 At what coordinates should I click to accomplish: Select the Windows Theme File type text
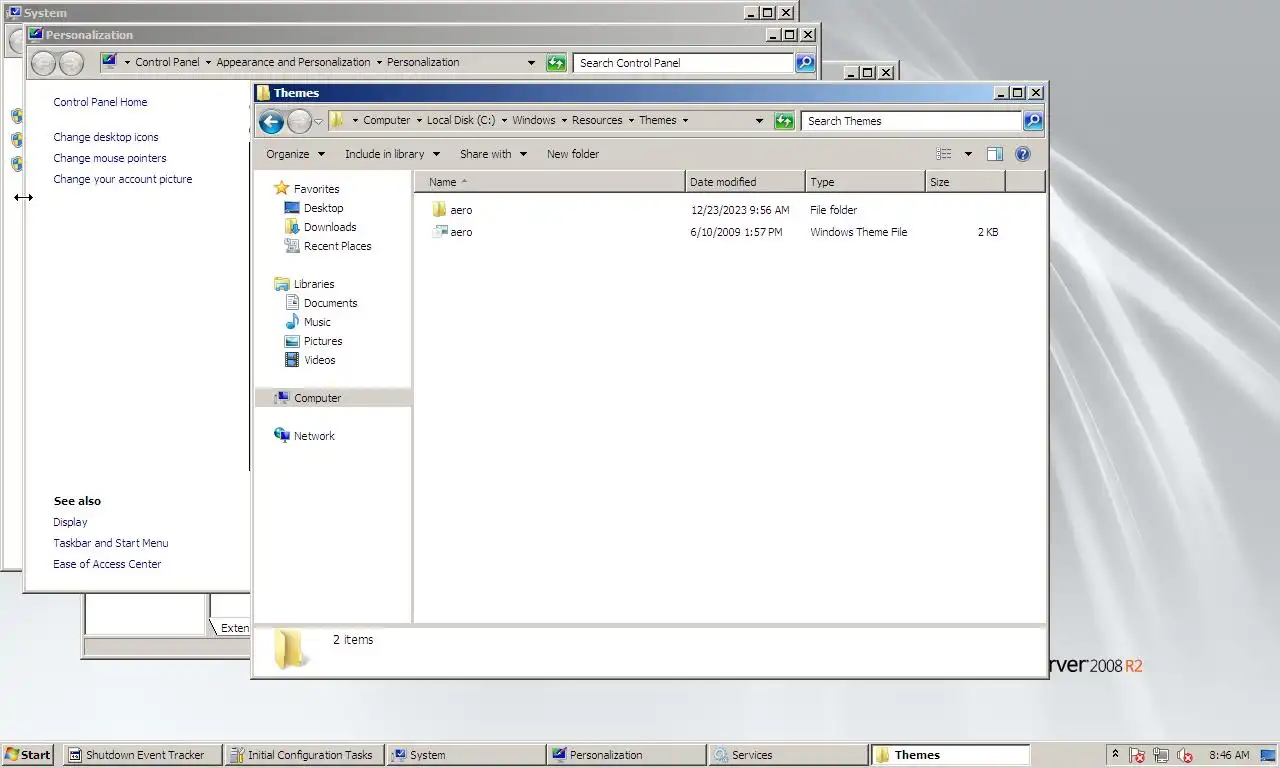[x=859, y=232]
